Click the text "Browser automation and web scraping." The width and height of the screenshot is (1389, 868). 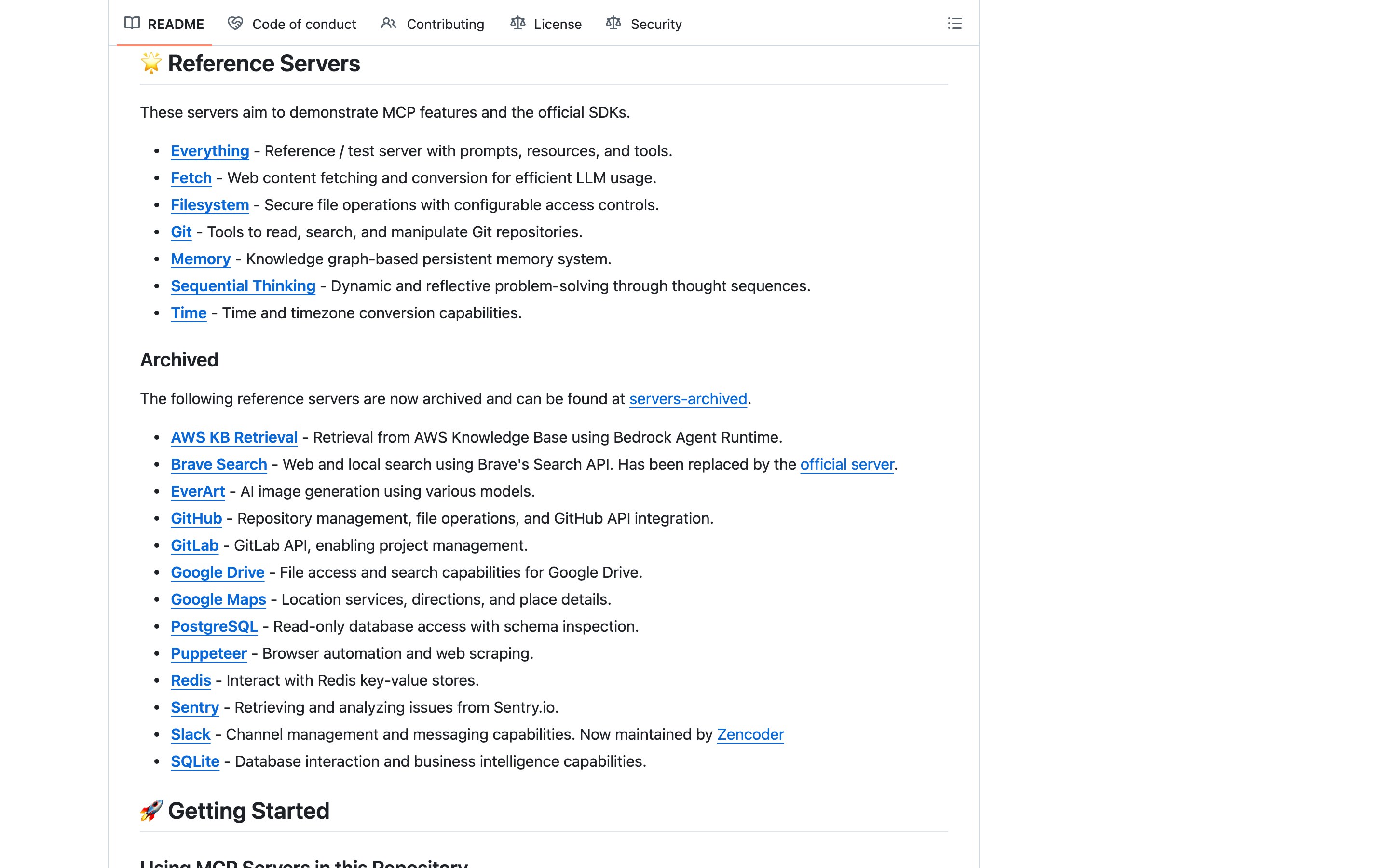(398, 653)
